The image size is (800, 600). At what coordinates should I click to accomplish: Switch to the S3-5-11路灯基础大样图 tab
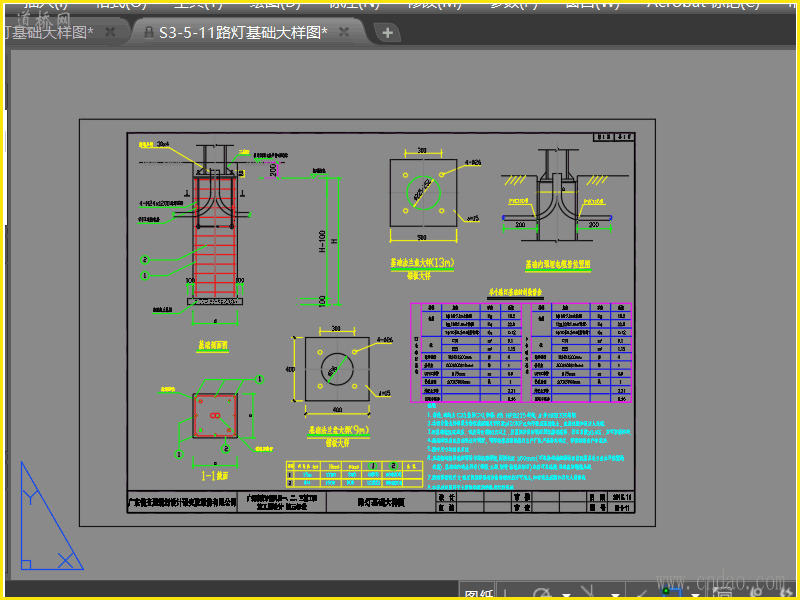pyautogui.click(x=243, y=33)
